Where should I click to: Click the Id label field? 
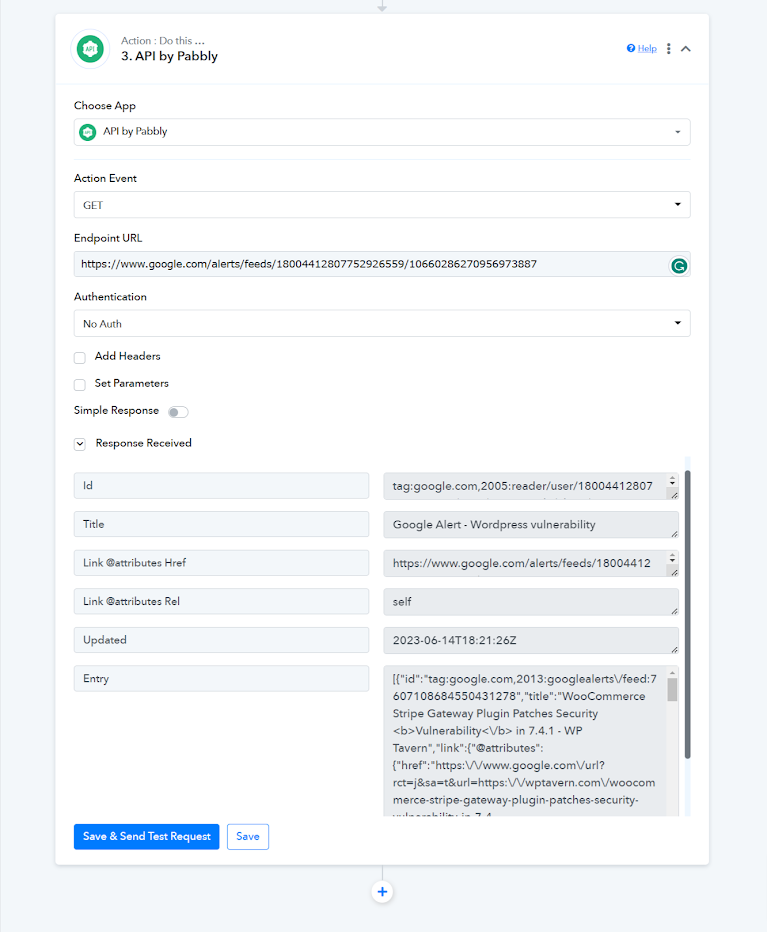(x=221, y=486)
